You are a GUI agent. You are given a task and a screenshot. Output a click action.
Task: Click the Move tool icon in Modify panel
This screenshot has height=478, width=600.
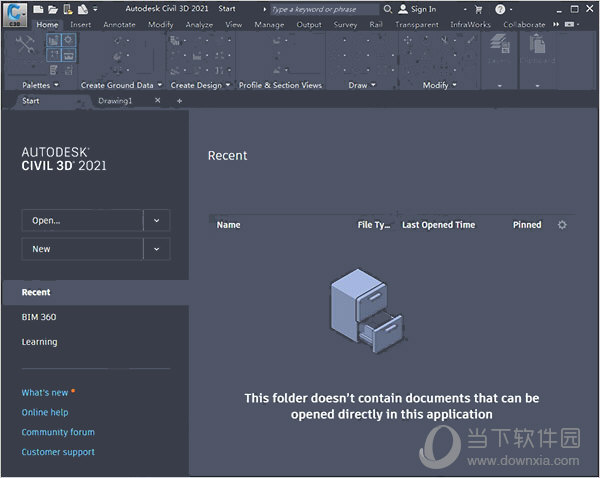[x=408, y=40]
